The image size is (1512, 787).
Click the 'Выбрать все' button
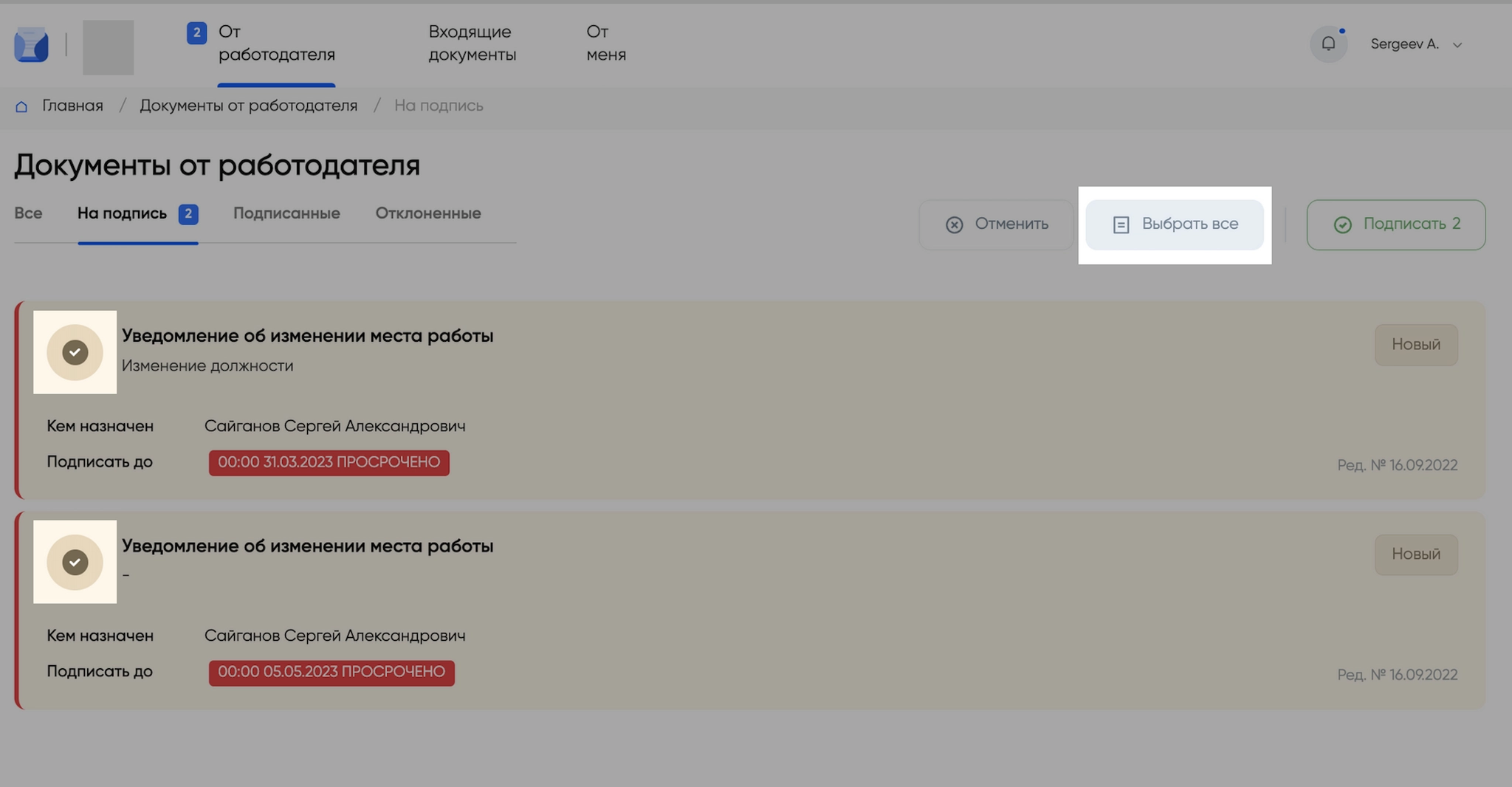[1174, 224]
